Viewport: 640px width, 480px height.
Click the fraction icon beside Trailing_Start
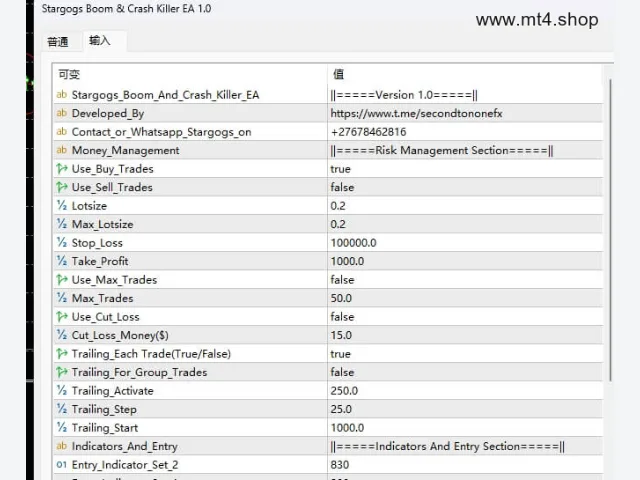click(62, 427)
